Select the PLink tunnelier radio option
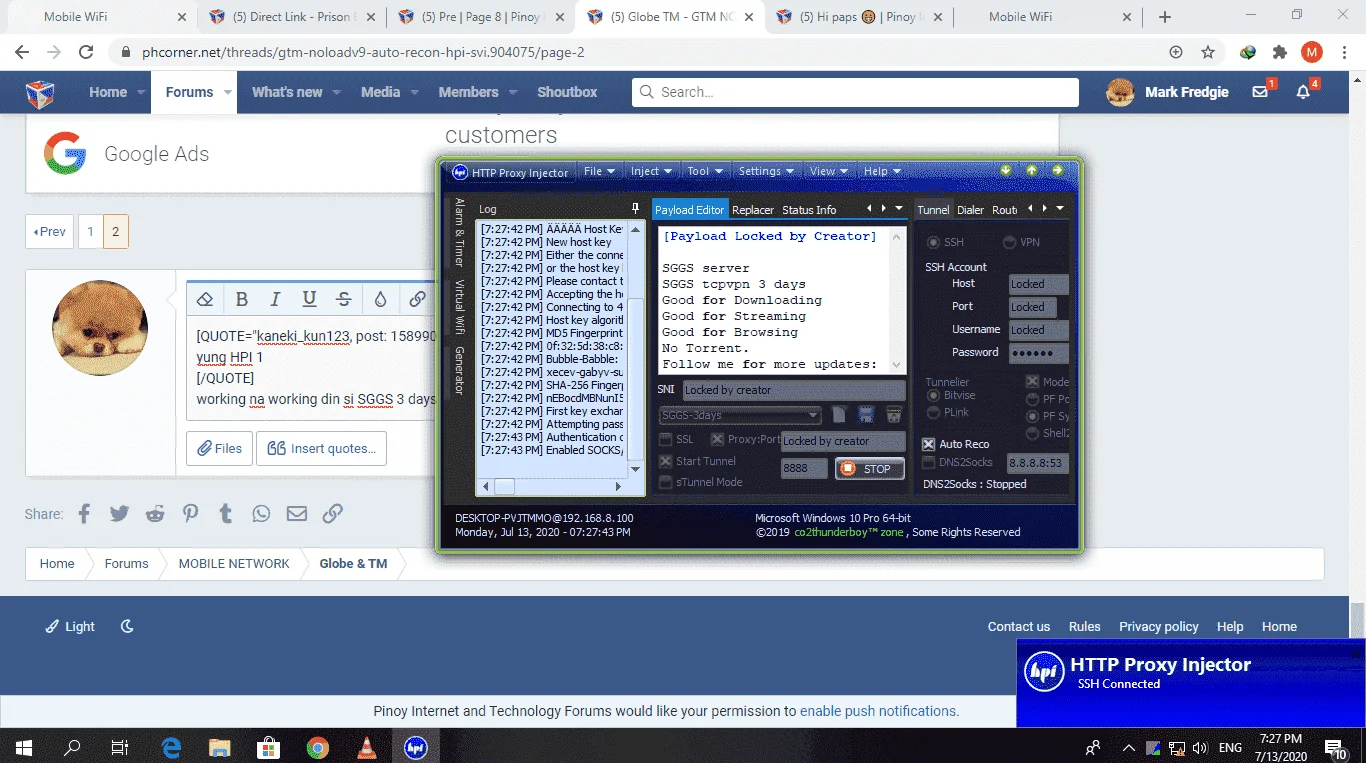Image resolution: width=1366 pixels, height=763 pixels. [x=933, y=412]
